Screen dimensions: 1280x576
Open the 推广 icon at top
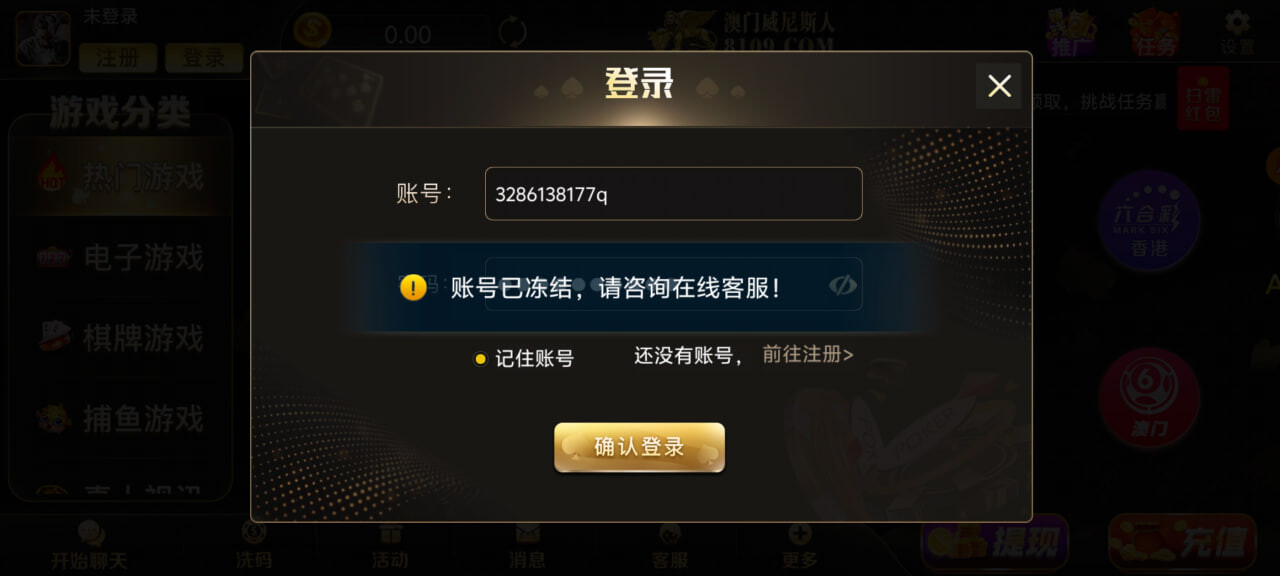1068,32
